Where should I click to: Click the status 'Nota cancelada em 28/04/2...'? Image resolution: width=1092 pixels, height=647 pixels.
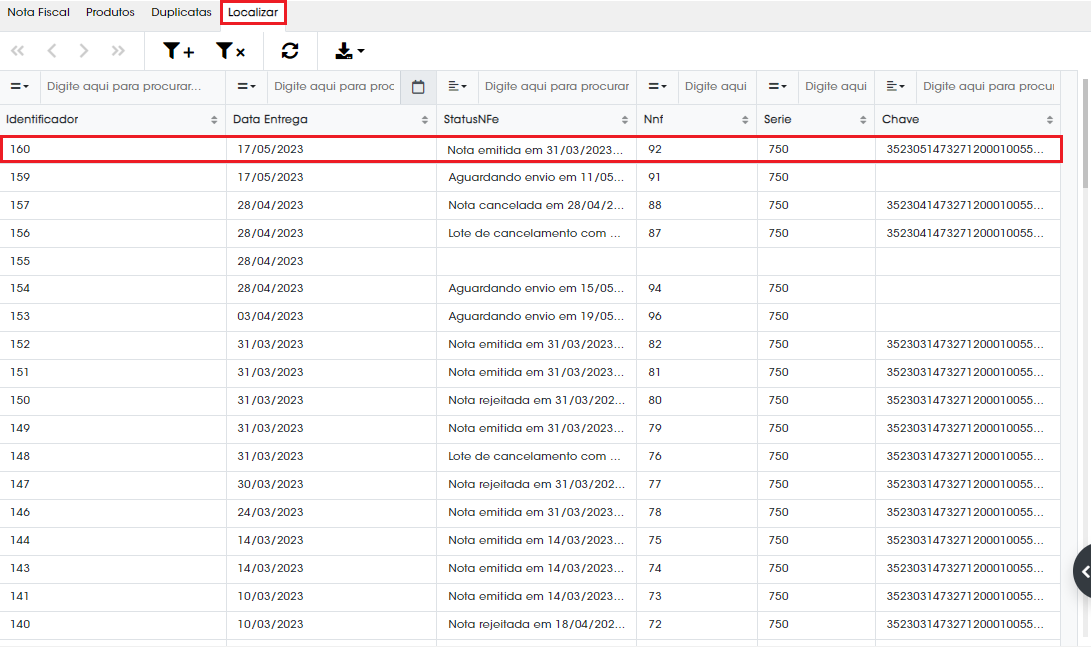536,205
